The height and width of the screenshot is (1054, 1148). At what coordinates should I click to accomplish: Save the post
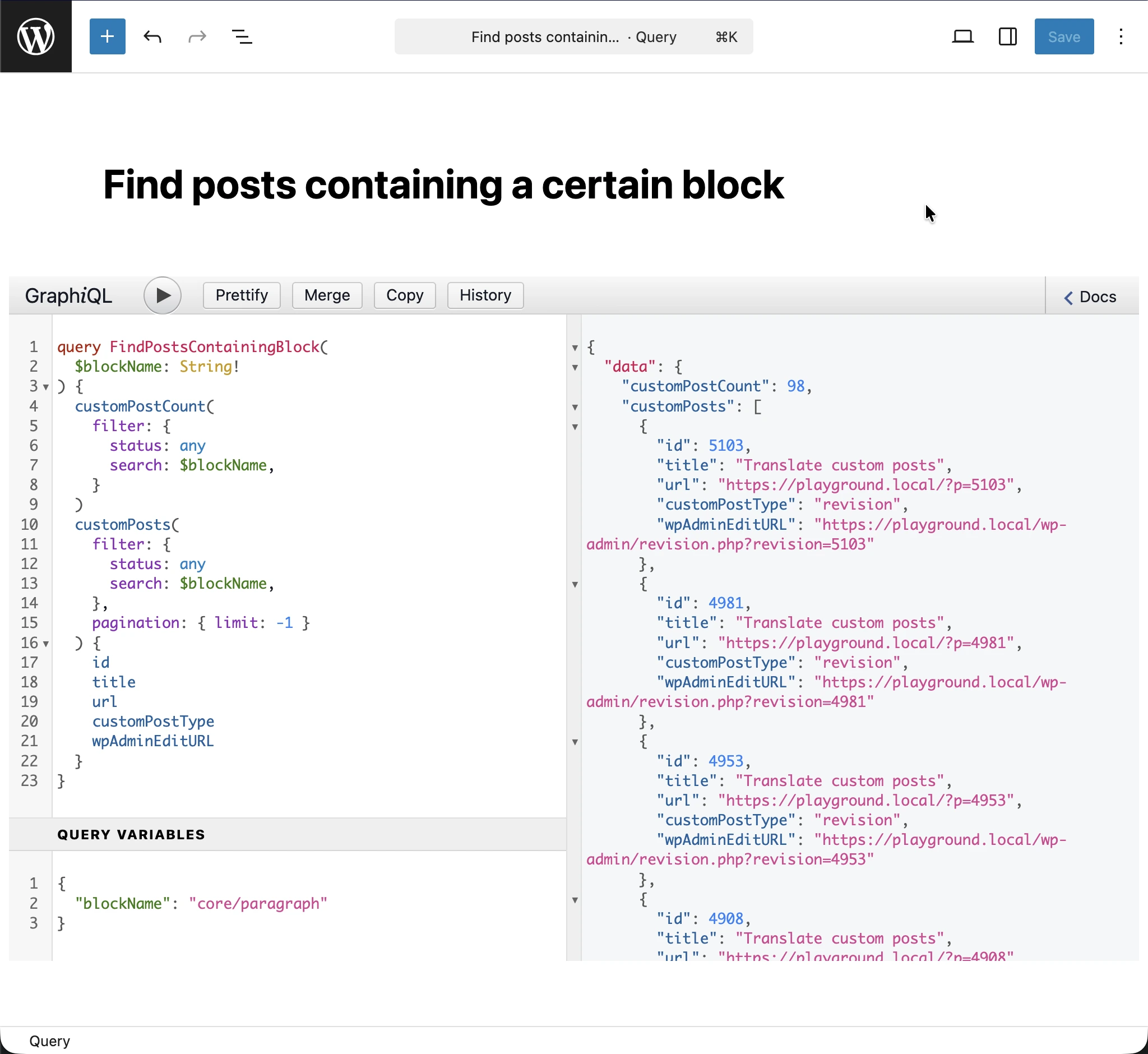(1063, 36)
